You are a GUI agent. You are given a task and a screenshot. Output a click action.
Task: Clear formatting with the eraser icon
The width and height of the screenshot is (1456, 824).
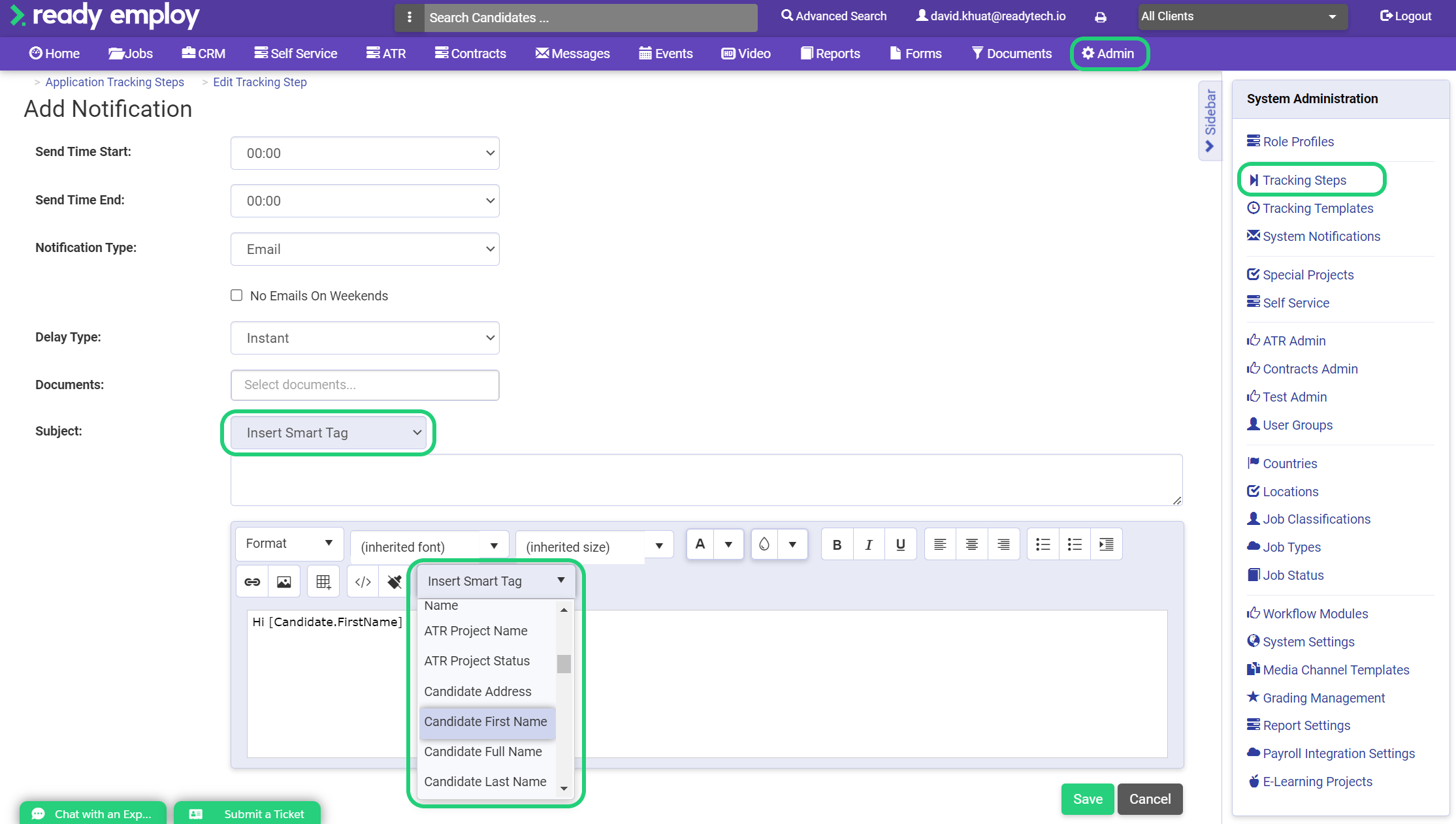(x=395, y=582)
